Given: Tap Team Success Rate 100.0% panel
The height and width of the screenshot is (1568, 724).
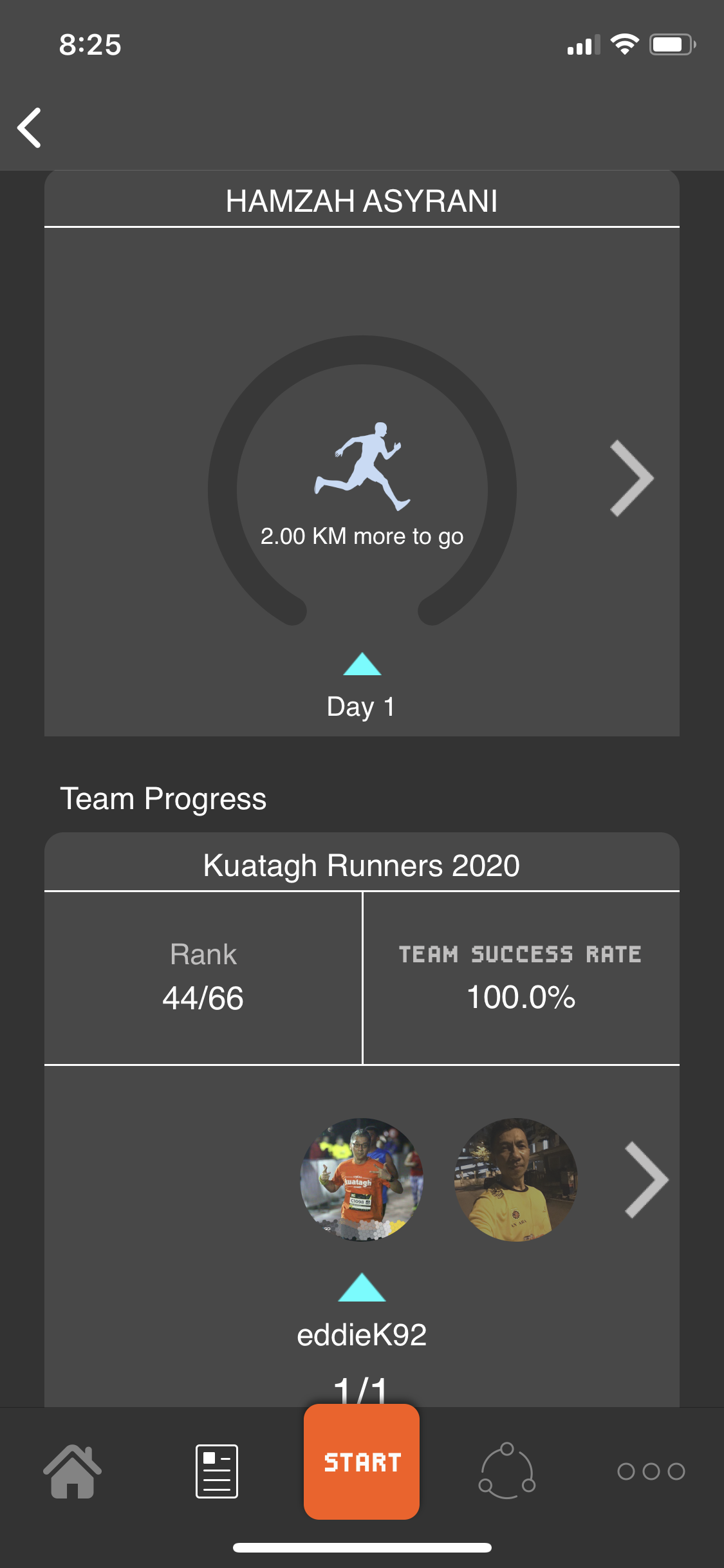Looking at the screenshot, I should [521, 977].
